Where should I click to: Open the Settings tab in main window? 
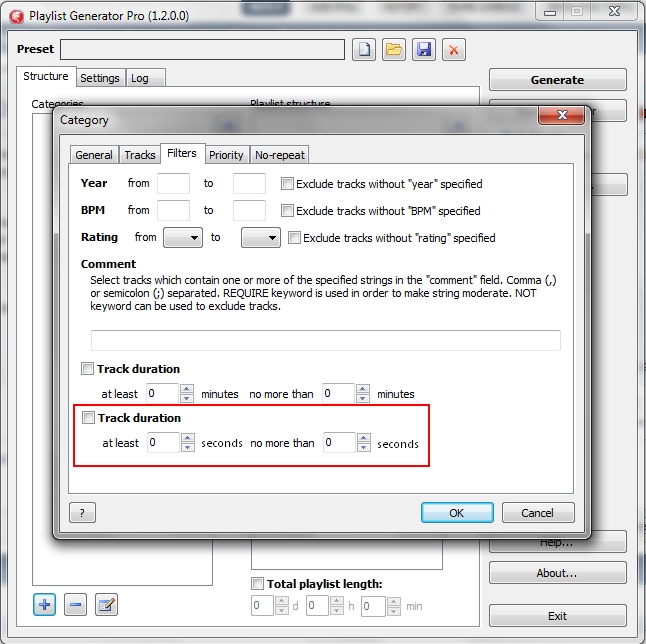(100, 78)
